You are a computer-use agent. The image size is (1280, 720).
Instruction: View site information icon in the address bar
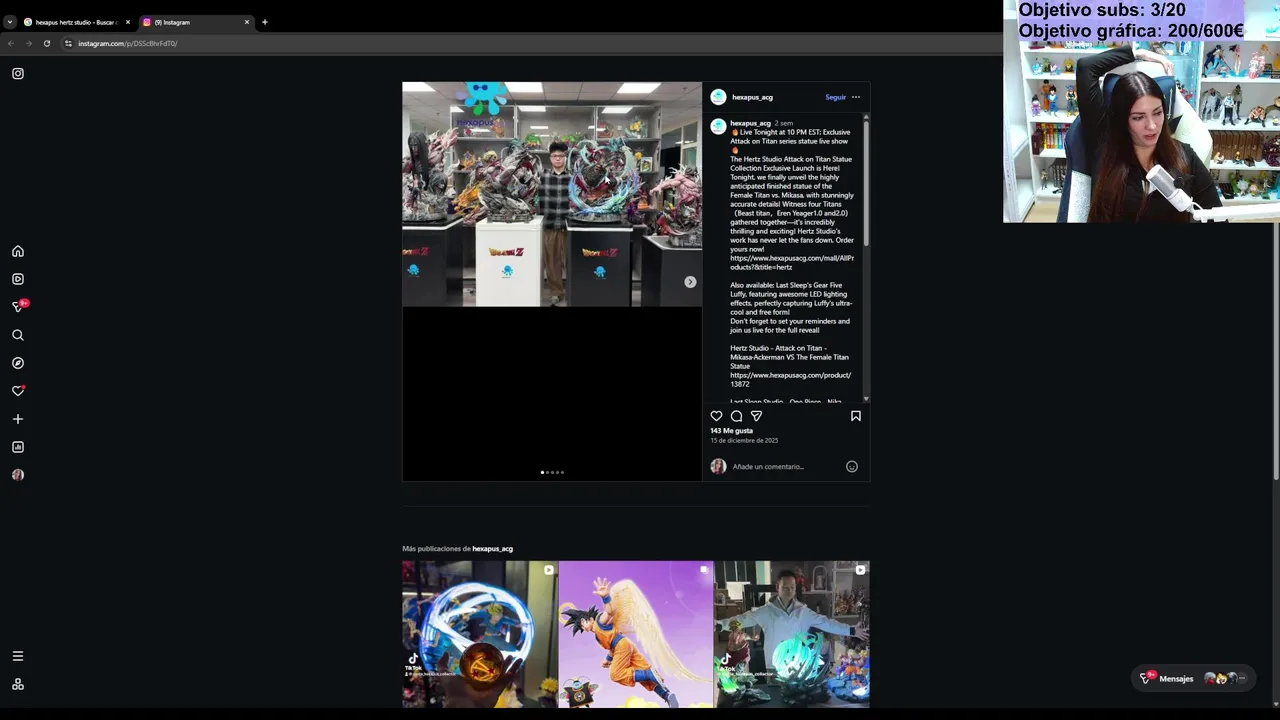(68, 43)
